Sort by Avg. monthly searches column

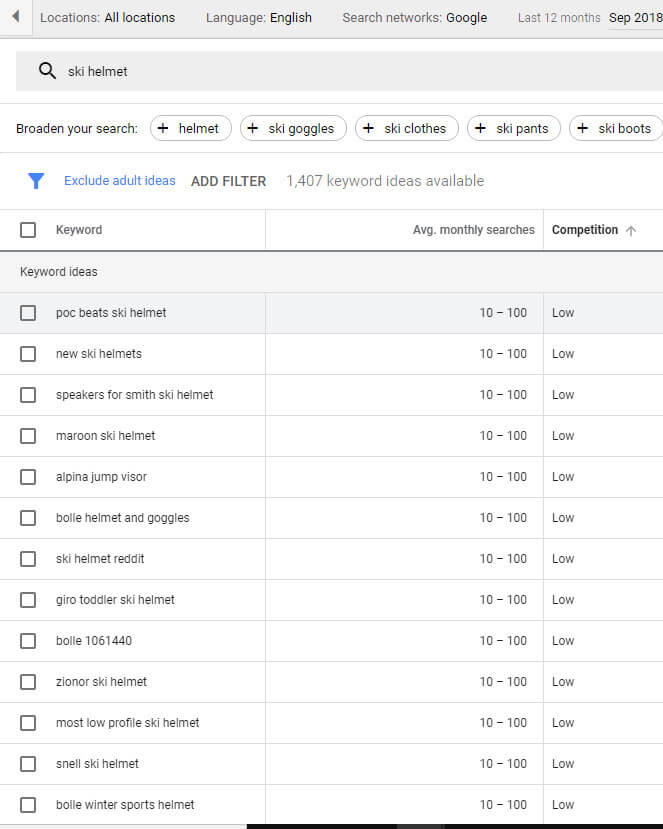[x=473, y=230]
